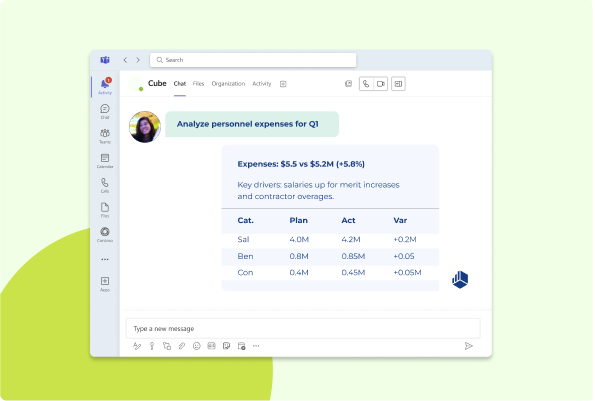Switch to the Organization tab
Image resolution: width=595 pixels, height=401 pixels.
(x=228, y=84)
